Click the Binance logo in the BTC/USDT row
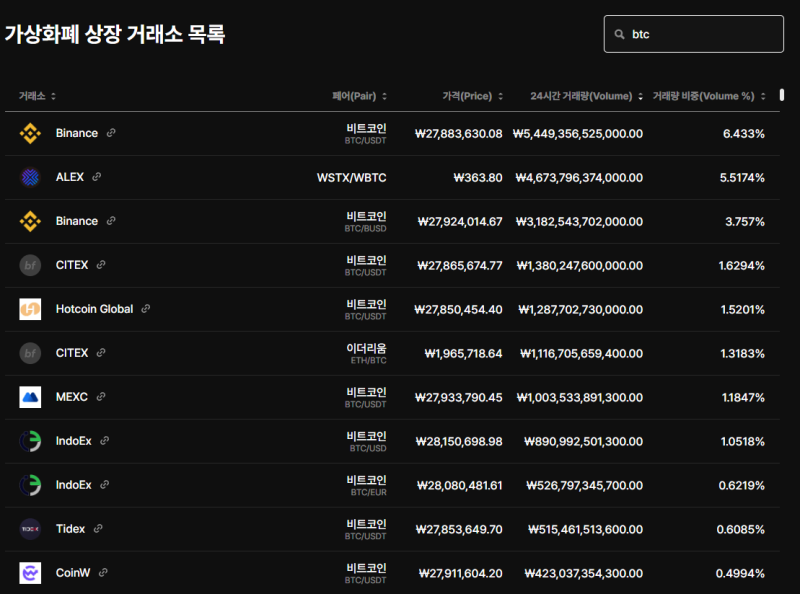The width and height of the screenshot is (800, 594). (30, 134)
